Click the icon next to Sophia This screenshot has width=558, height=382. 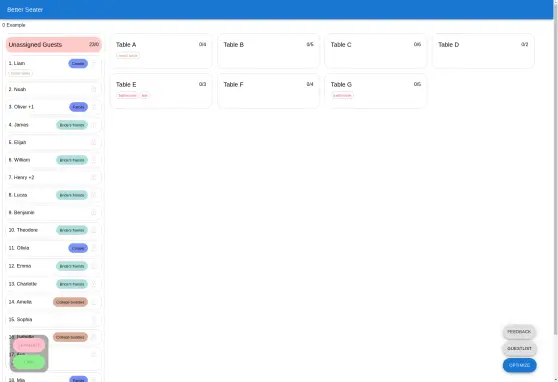94,320
